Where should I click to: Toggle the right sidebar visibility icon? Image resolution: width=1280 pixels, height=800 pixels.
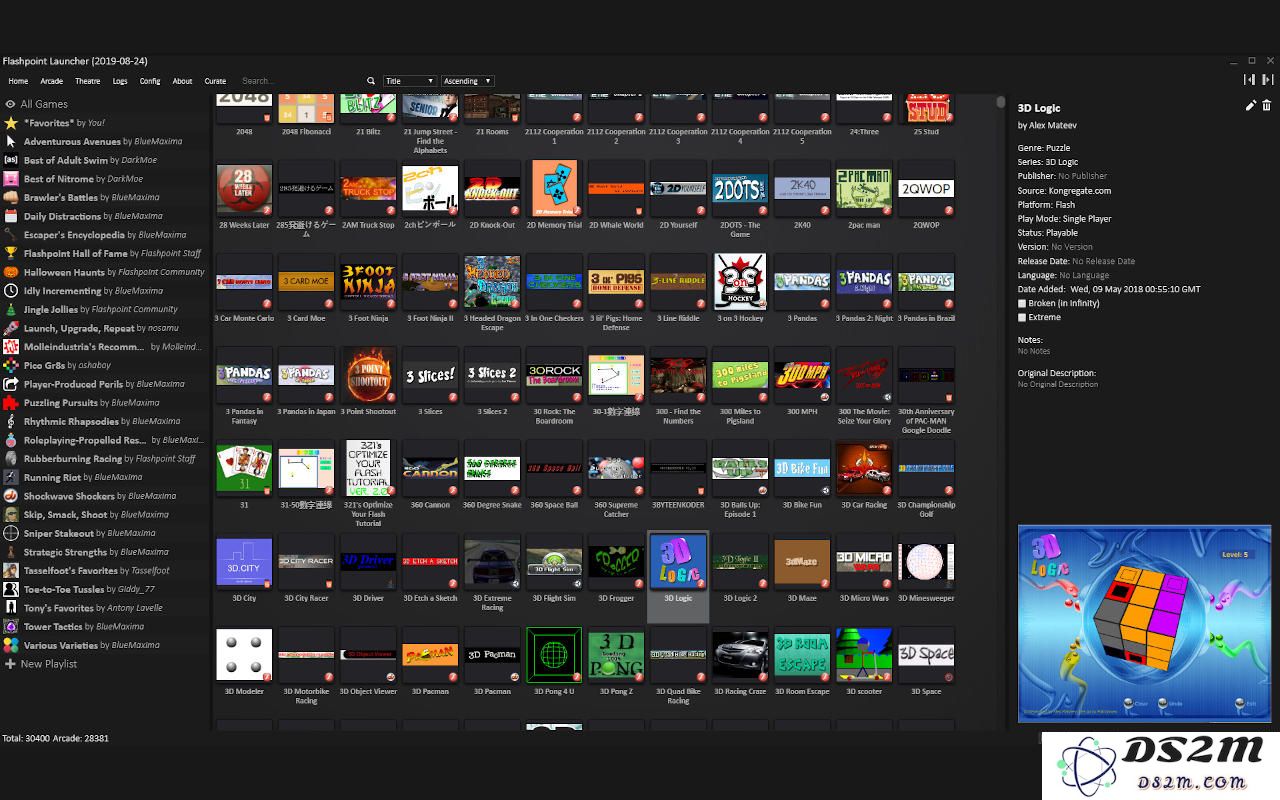coord(1267,79)
